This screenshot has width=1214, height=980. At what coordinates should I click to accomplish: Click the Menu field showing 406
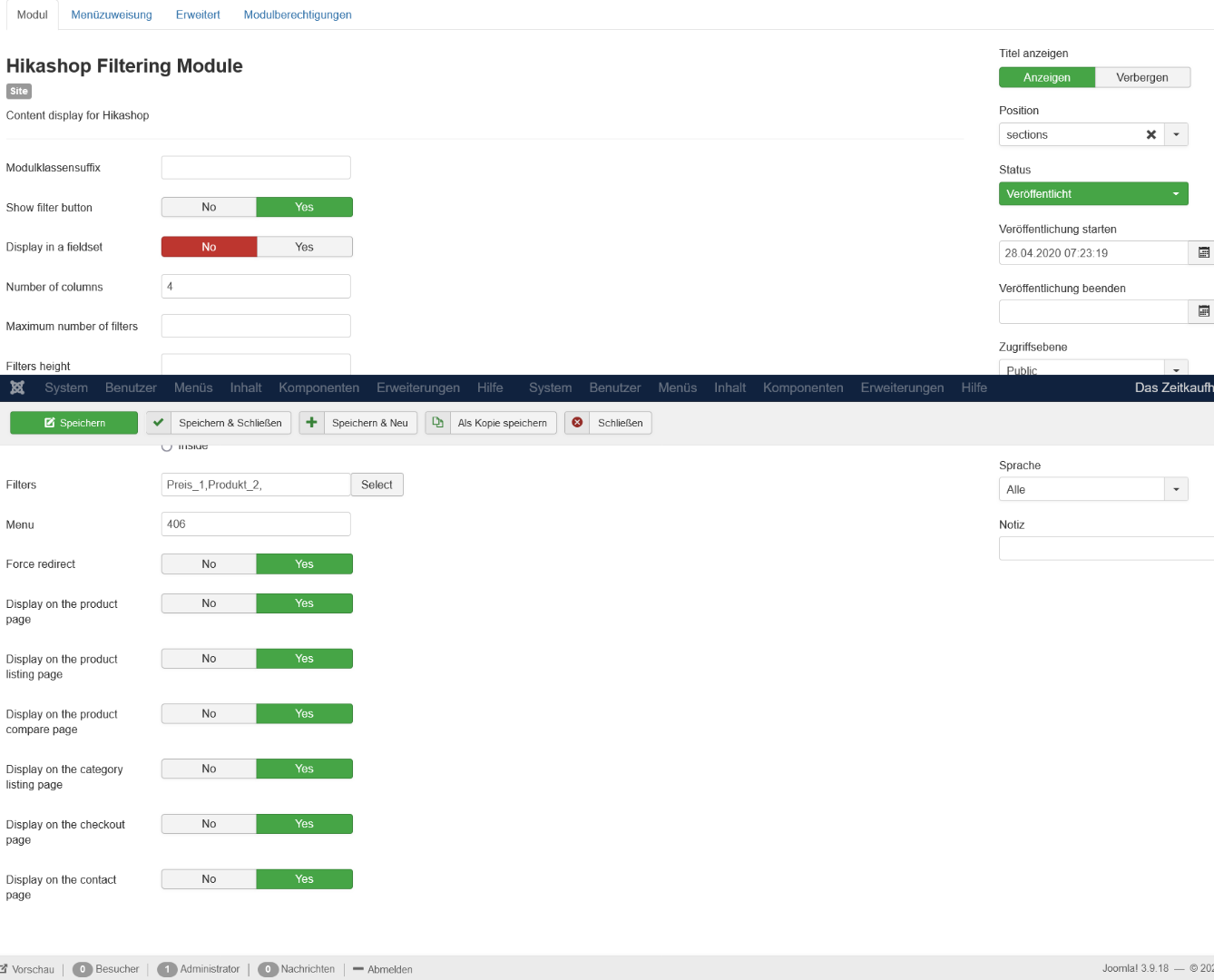256,524
